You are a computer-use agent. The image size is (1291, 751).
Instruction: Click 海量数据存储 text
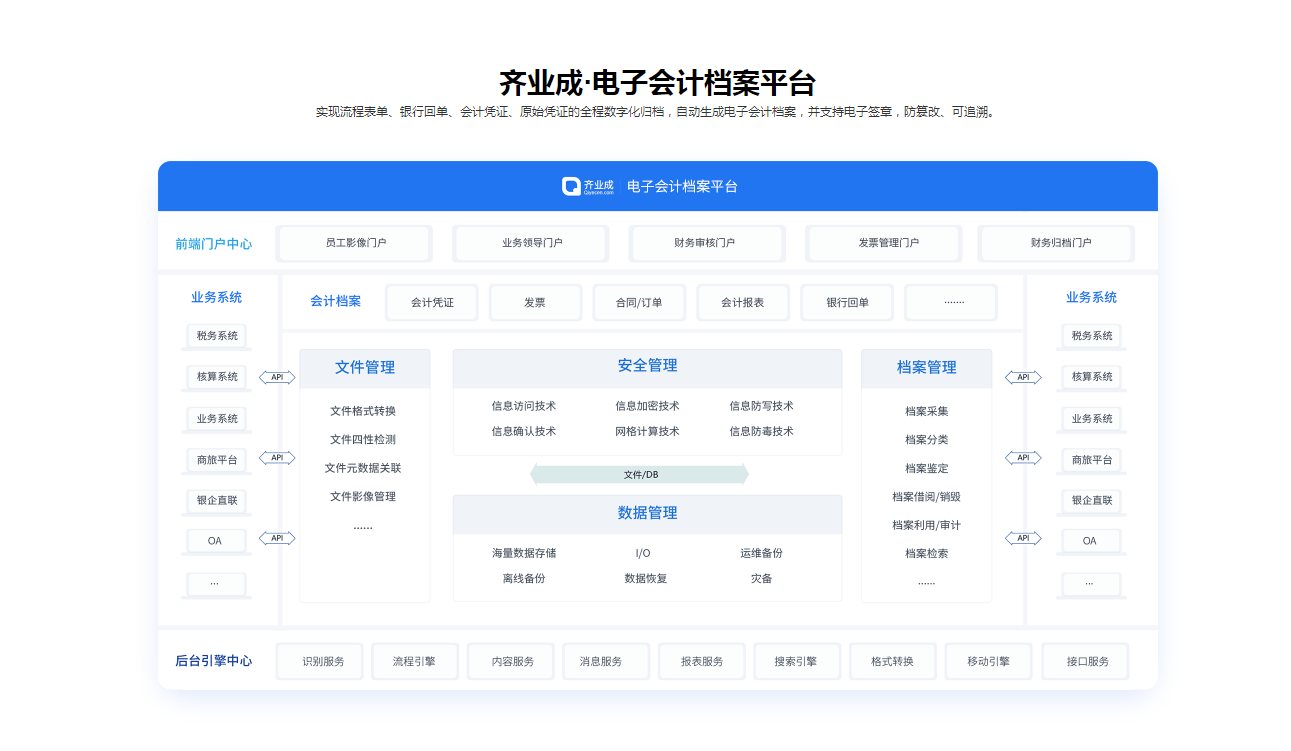(x=524, y=553)
